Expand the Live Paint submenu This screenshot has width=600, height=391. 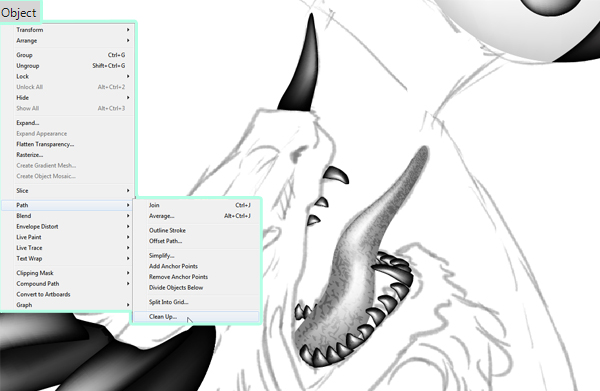pos(67,238)
